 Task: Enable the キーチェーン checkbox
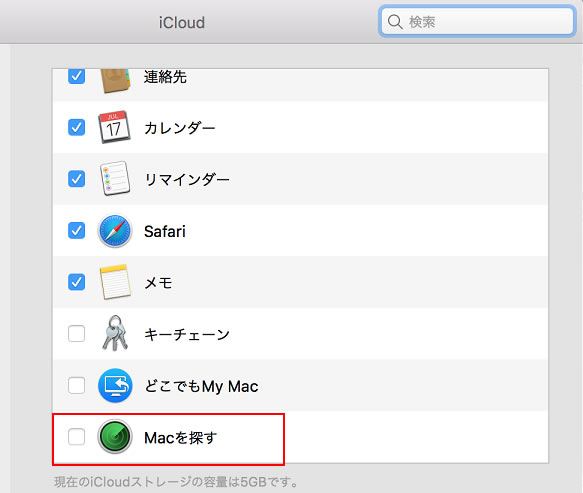click(77, 334)
